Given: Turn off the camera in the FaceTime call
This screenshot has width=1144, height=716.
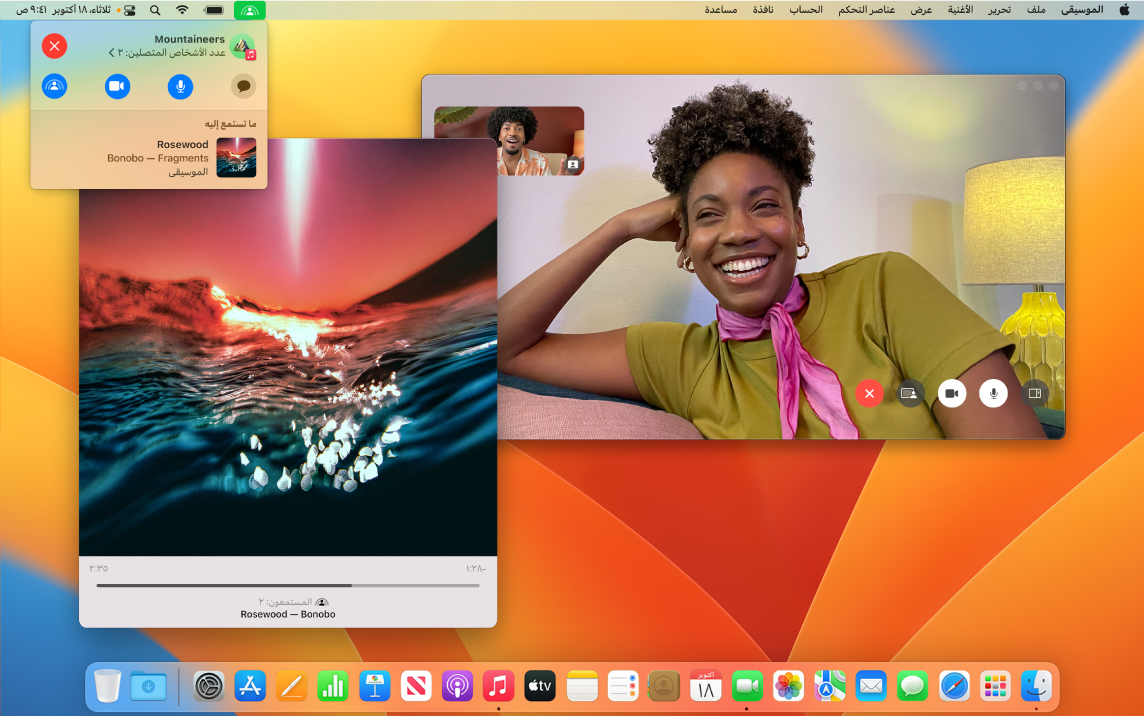Looking at the screenshot, I should pos(951,393).
